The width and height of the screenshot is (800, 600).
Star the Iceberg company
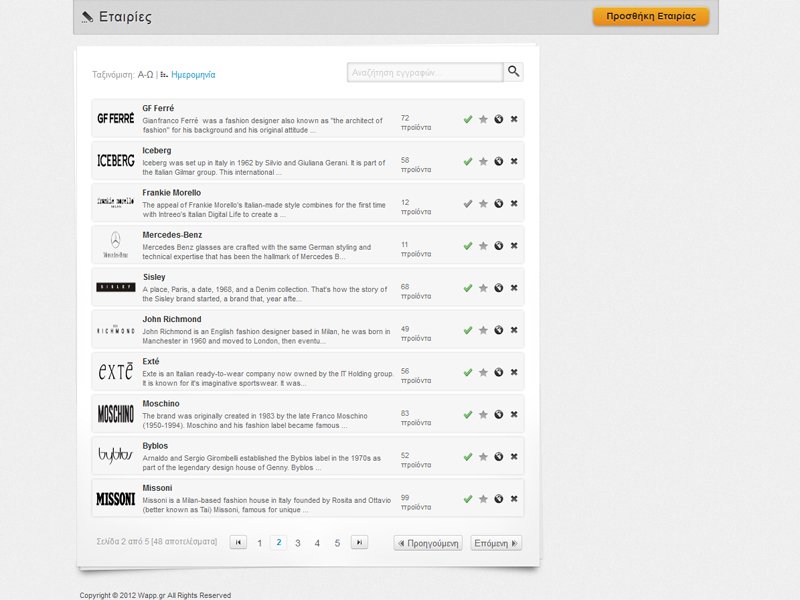click(483, 162)
